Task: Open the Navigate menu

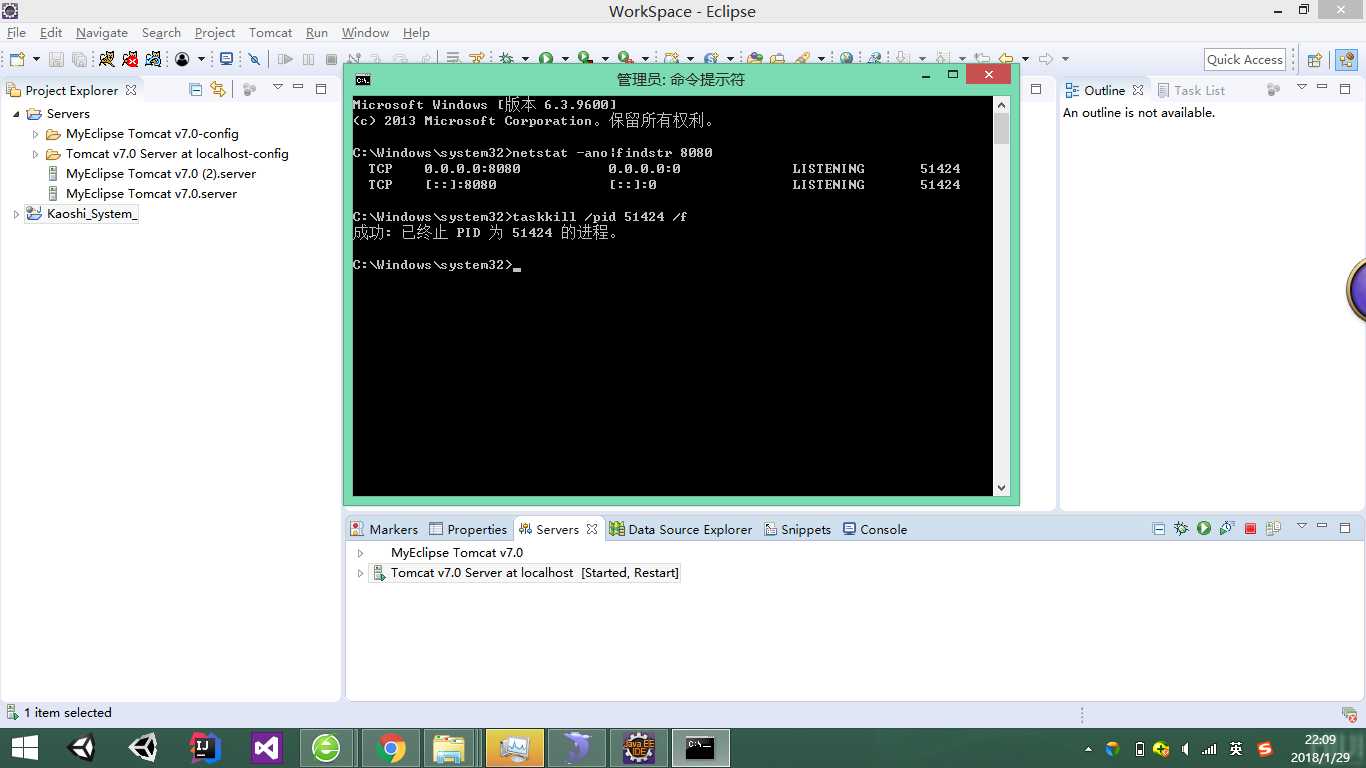Action: tap(102, 33)
